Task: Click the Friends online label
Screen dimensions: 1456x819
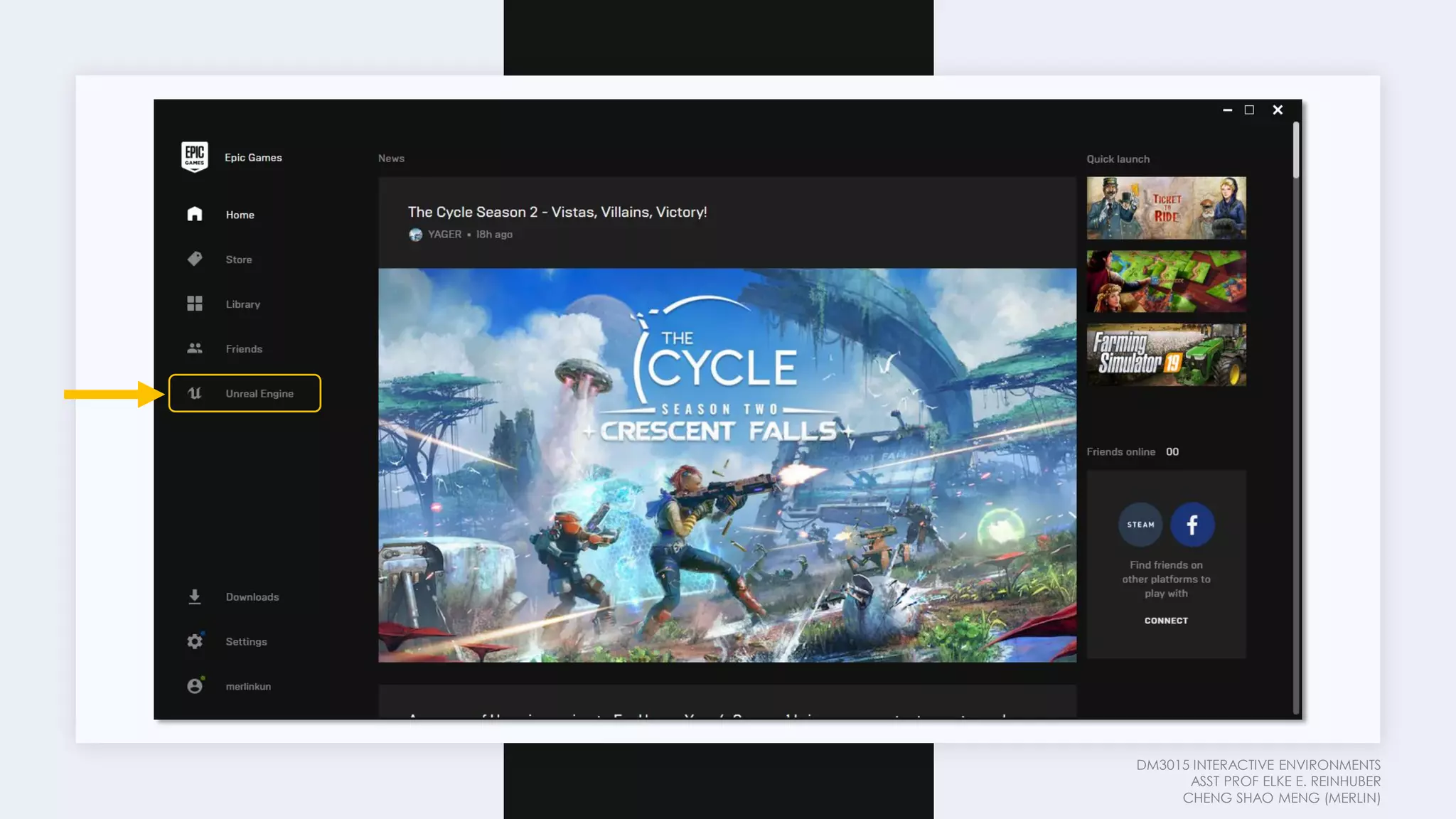Action: (x=1120, y=452)
